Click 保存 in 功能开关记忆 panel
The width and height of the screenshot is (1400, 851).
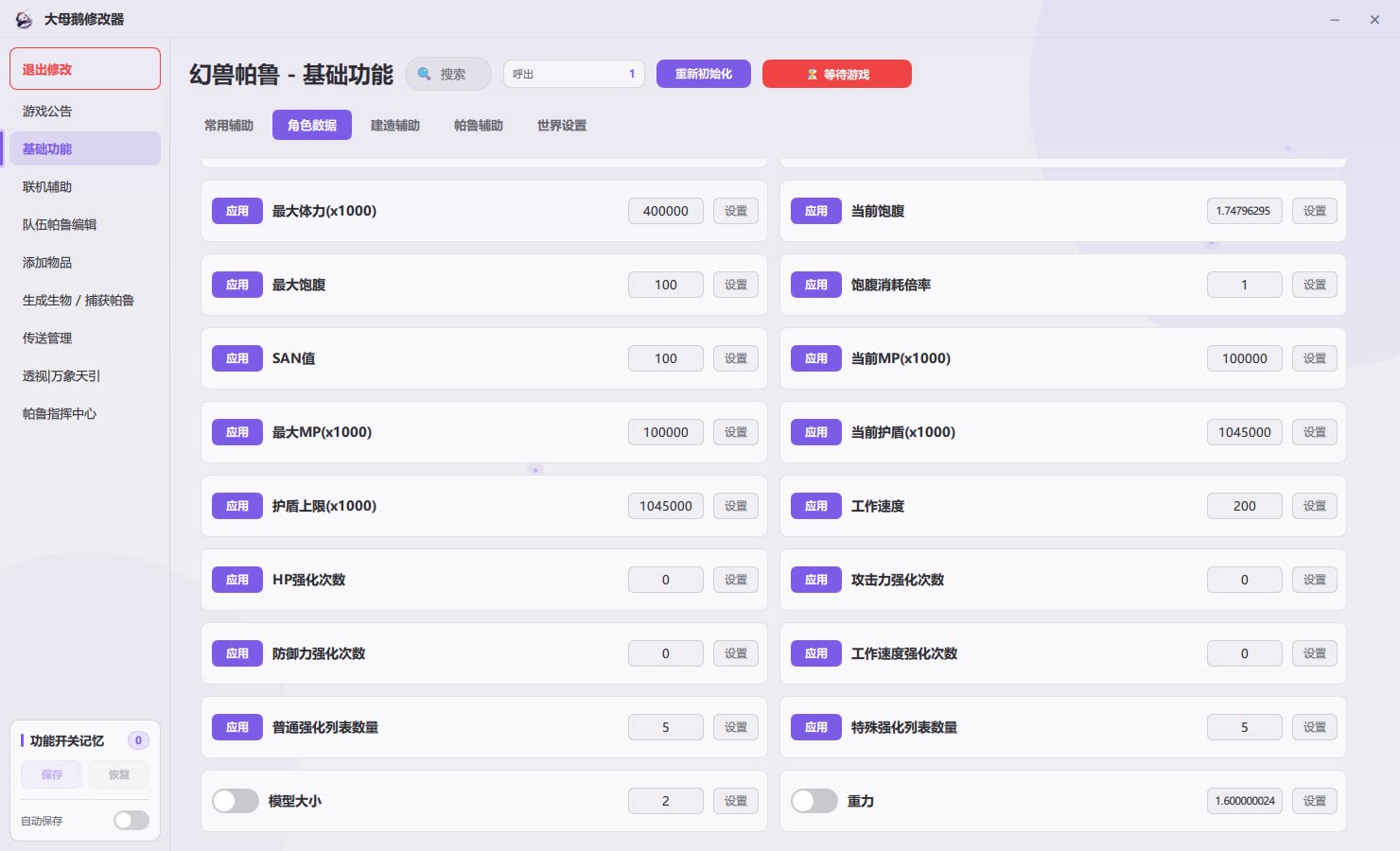(x=52, y=774)
